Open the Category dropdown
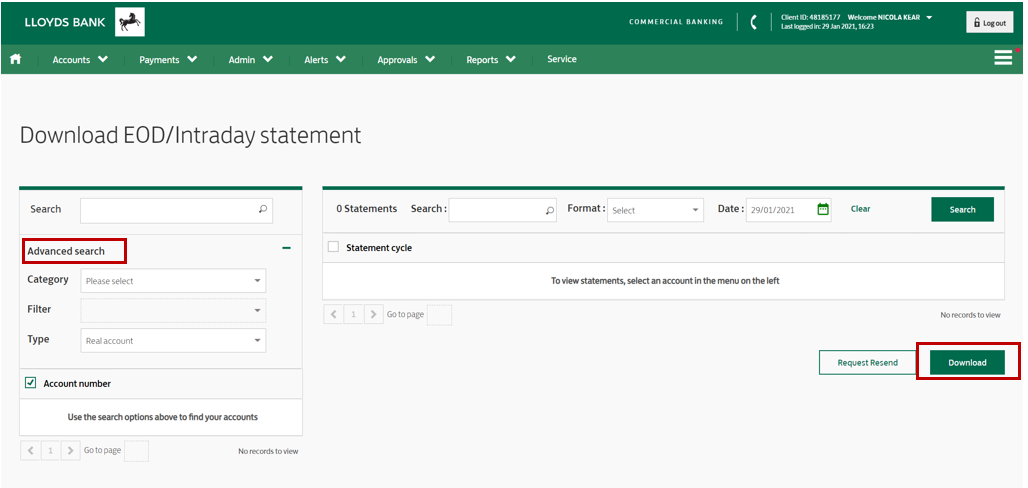This screenshot has width=1028, height=488. pos(173,281)
